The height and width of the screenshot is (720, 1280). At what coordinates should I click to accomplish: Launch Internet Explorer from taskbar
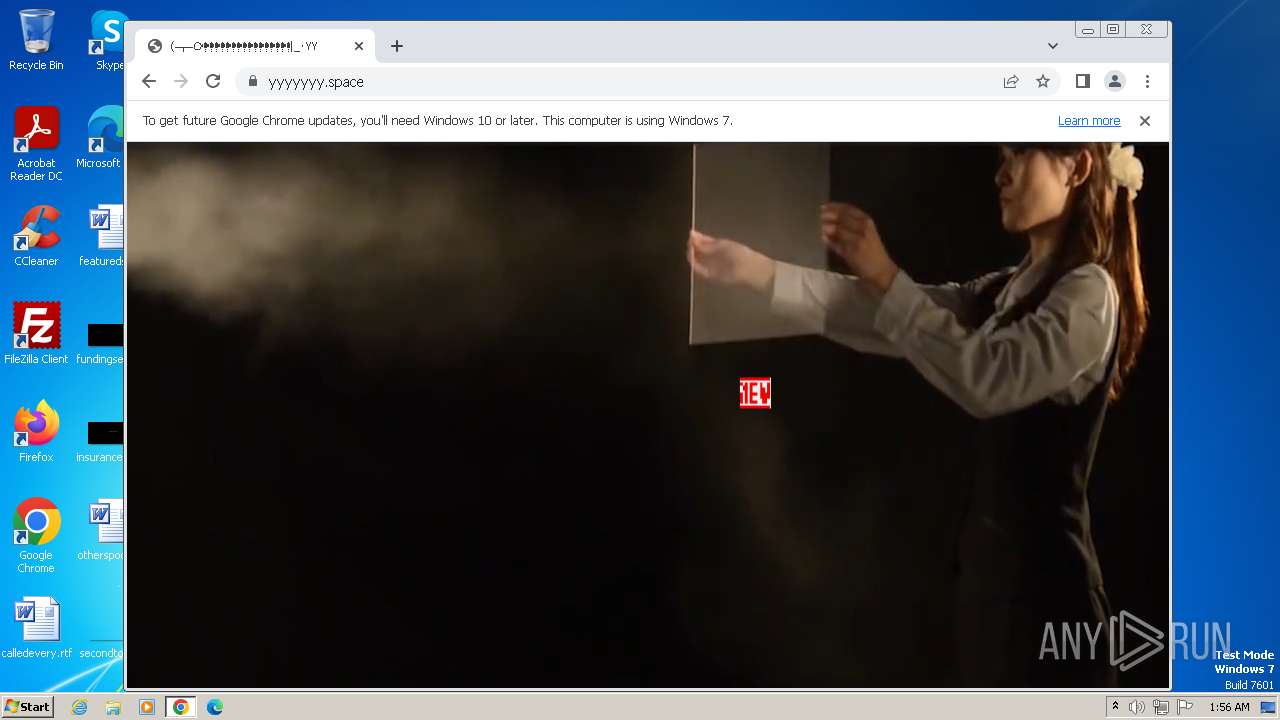pyautogui.click(x=80, y=707)
